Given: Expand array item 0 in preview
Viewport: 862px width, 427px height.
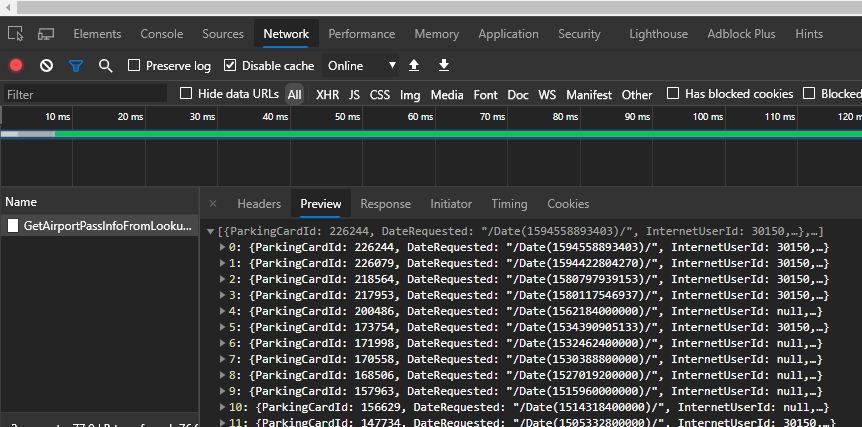Looking at the screenshot, I should (223, 247).
